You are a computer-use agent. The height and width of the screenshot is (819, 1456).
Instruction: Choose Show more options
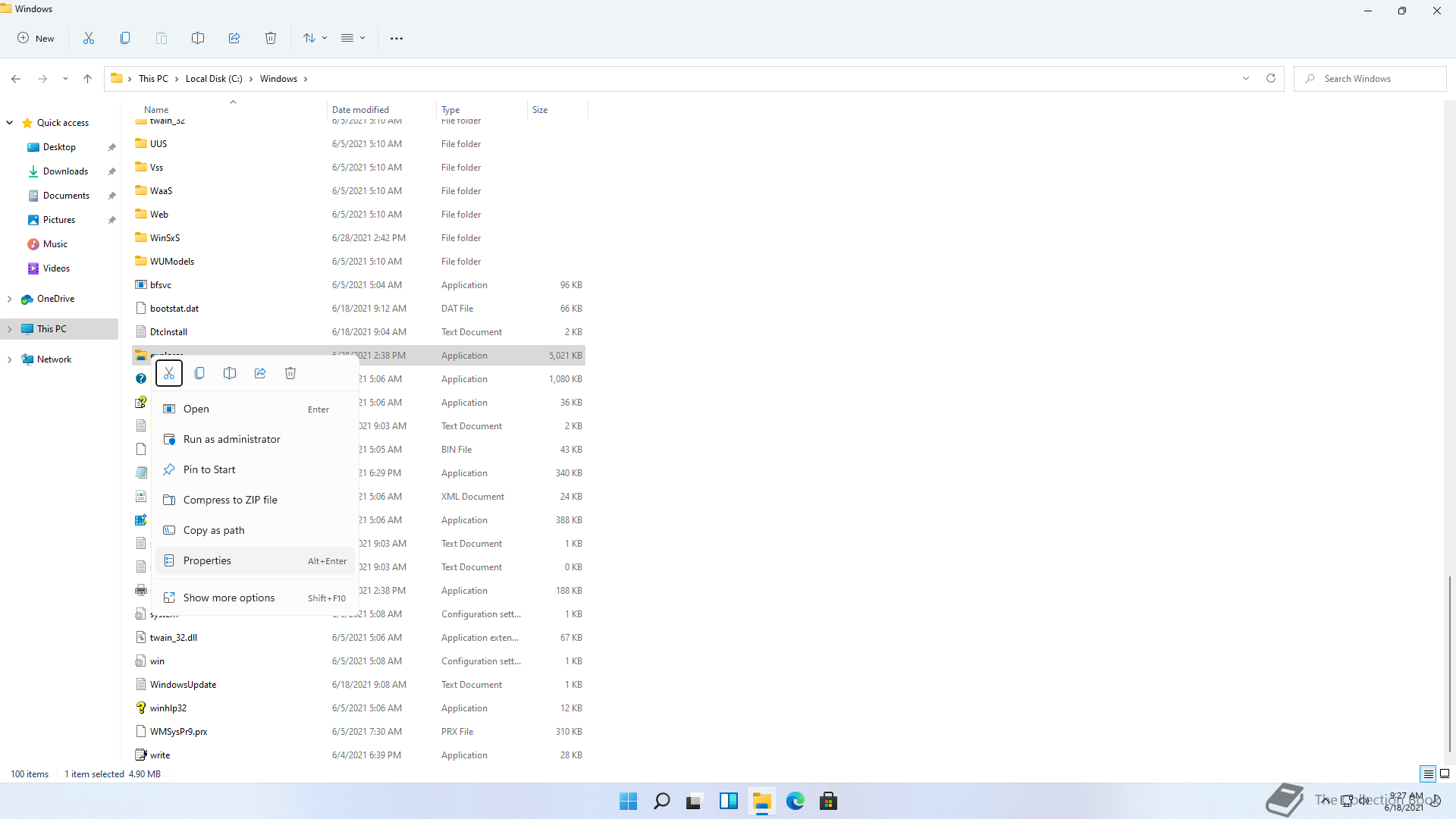[x=255, y=598]
